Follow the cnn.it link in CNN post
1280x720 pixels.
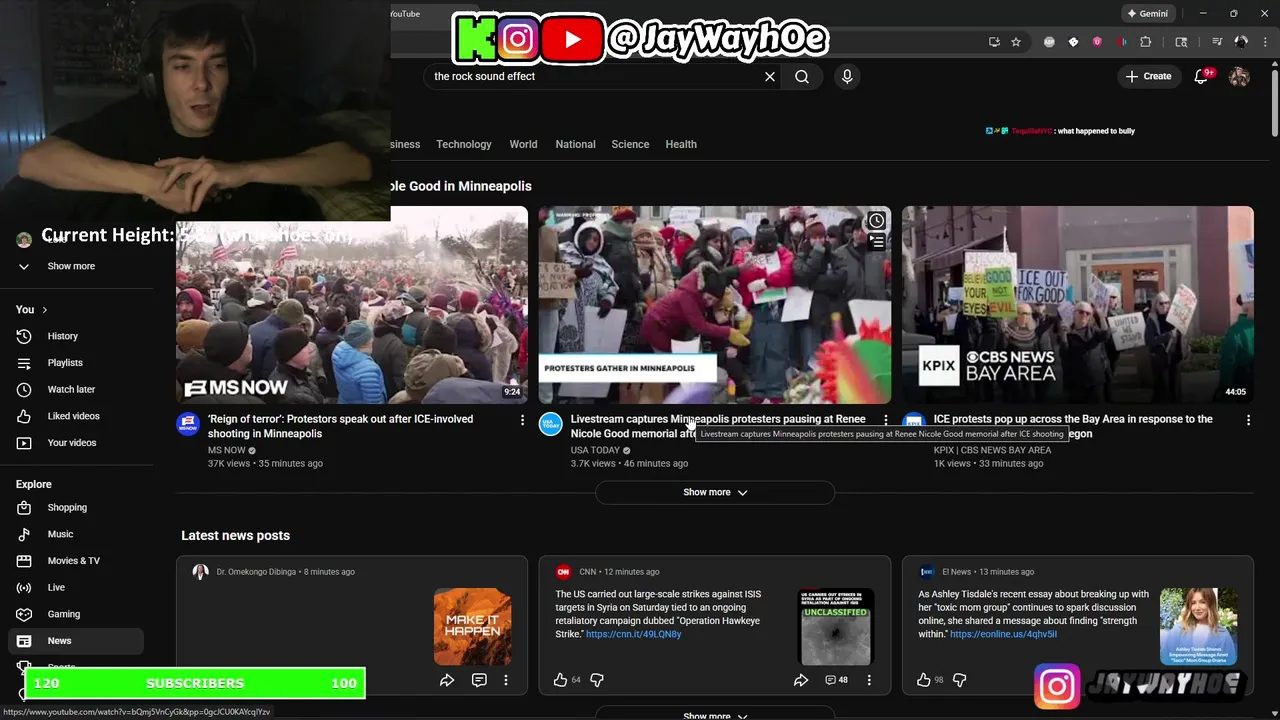[633, 634]
